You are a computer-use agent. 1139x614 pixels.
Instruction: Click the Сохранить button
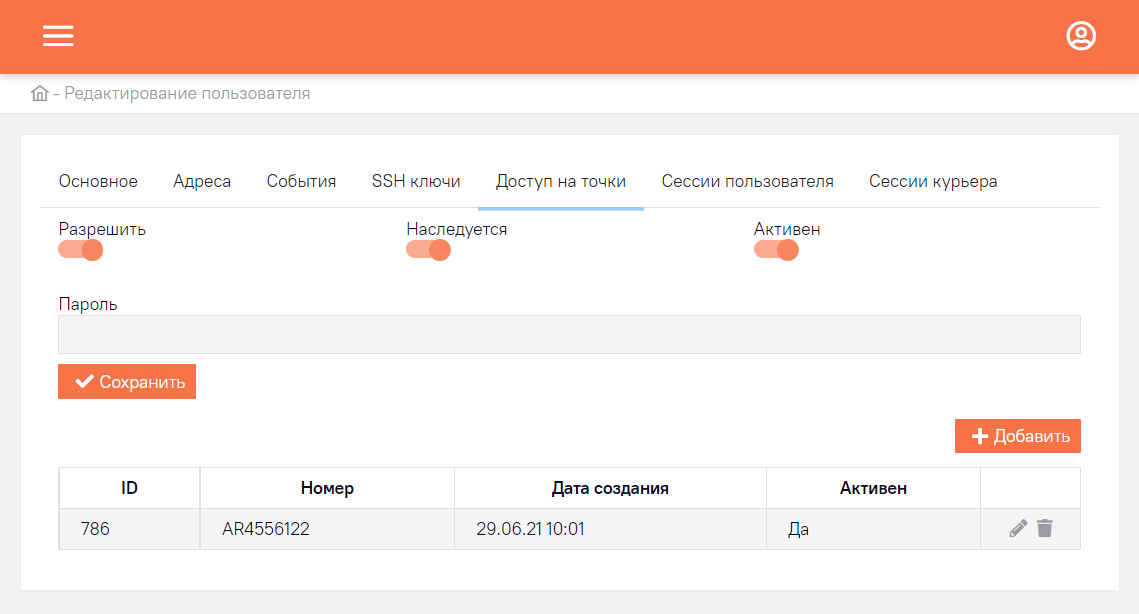click(x=127, y=381)
